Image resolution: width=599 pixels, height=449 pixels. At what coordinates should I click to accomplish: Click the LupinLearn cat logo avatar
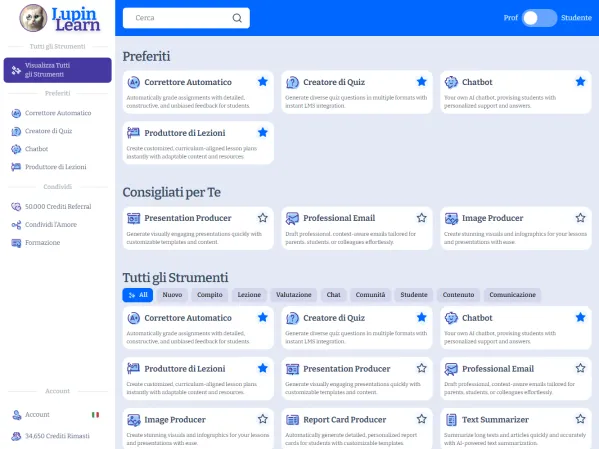(x=34, y=18)
